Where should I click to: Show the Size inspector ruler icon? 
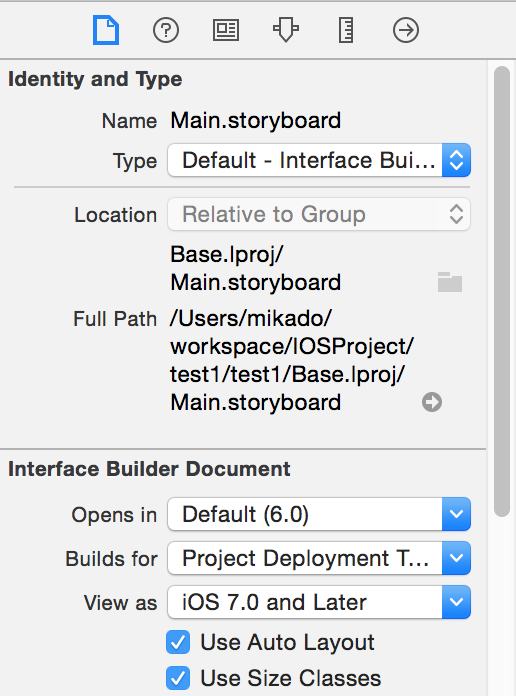[x=346, y=30]
